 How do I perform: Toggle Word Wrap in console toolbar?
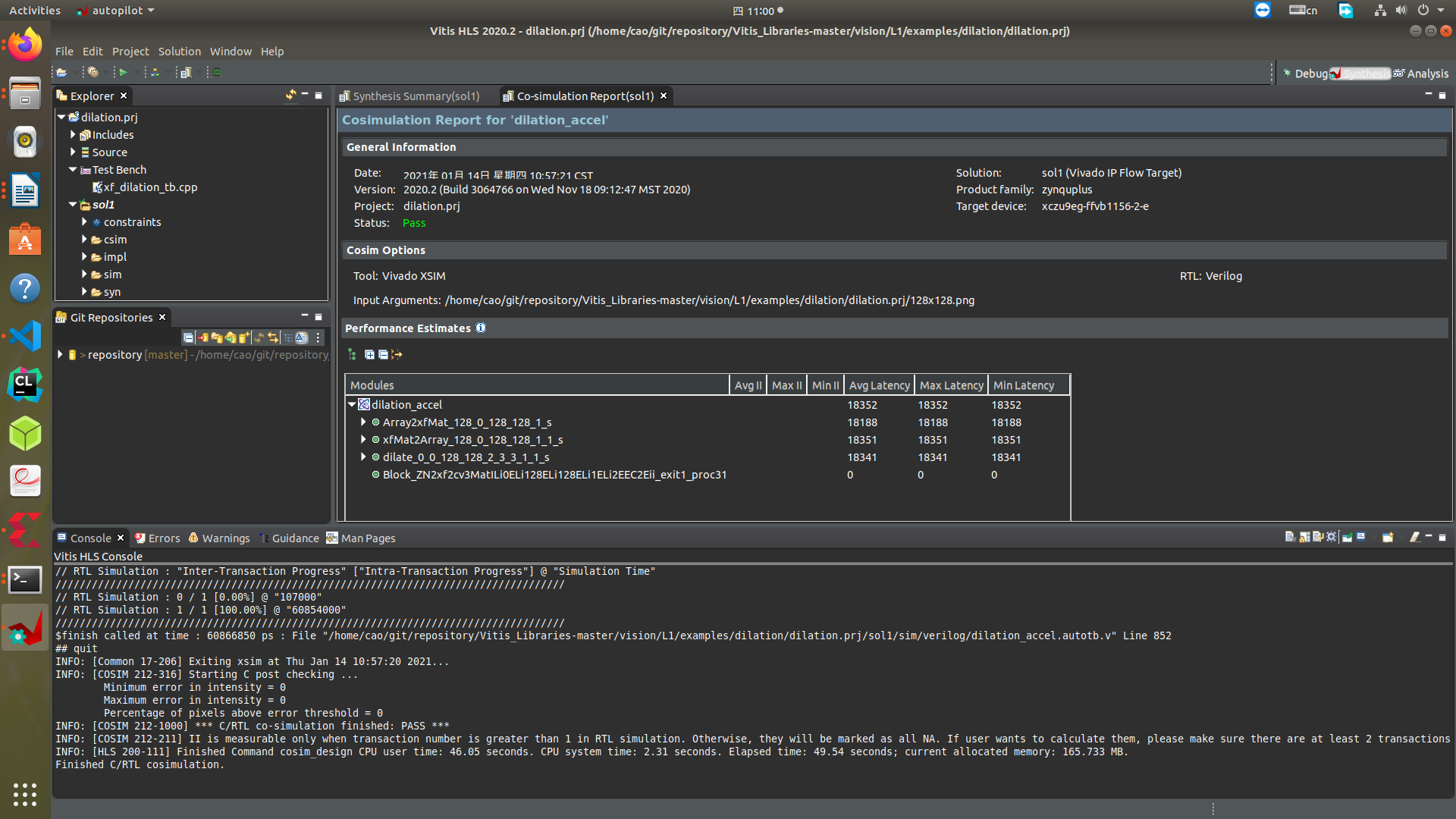pos(1318,537)
